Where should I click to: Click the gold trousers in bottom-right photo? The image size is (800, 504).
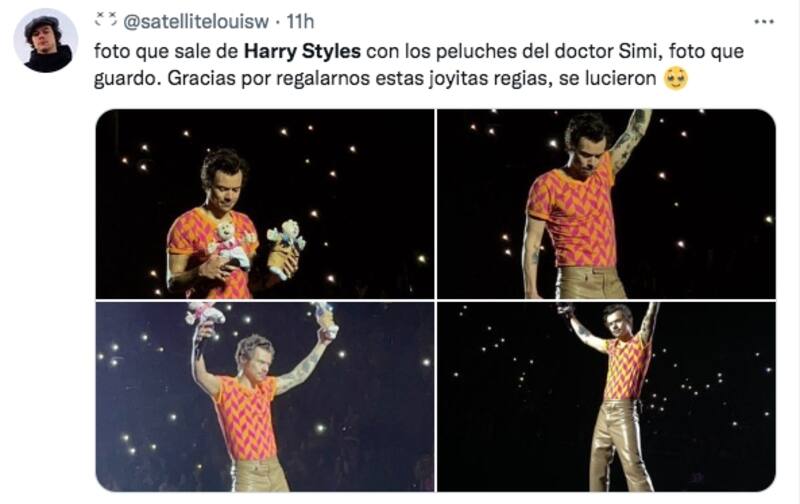(620, 445)
